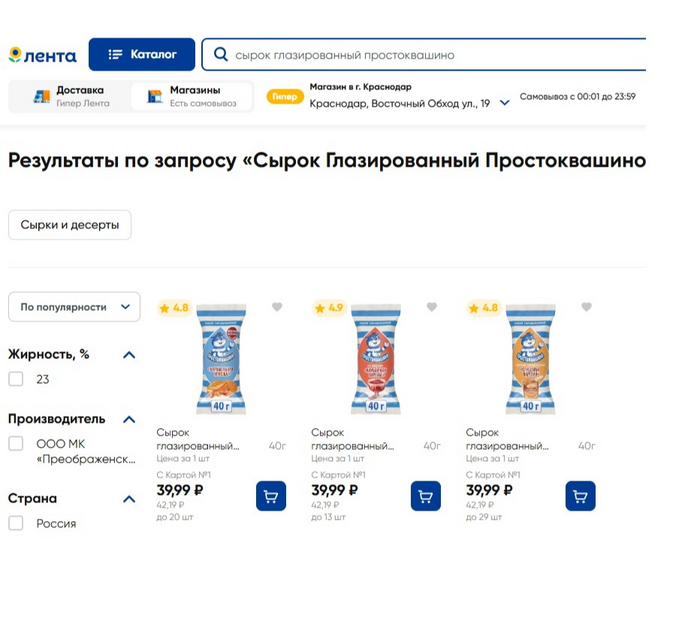Add third glazed сырок to cart
This screenshot has width=700, height=624.
[580, 496]
